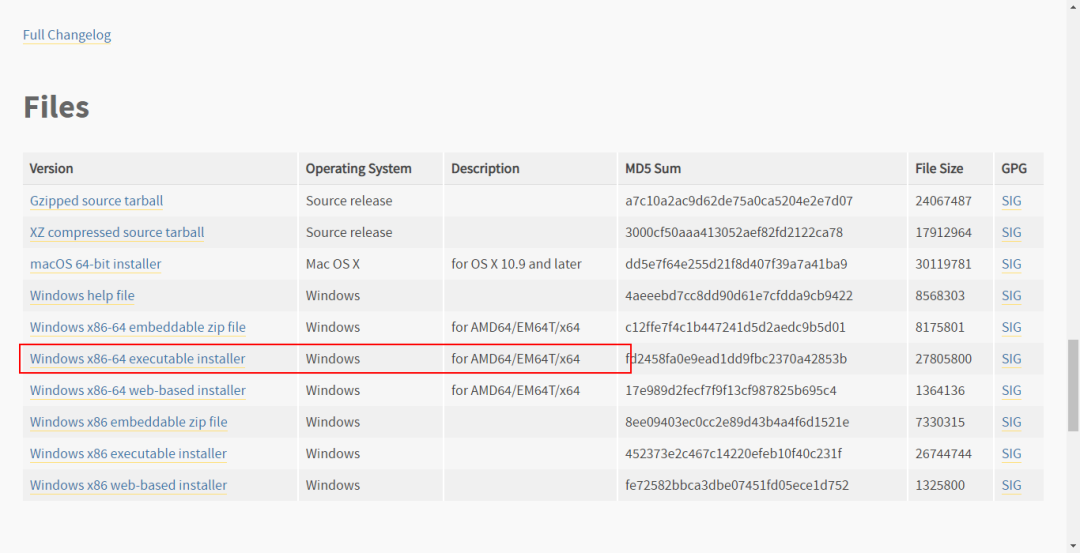The height and width of the screenshot is (553, 1080).
Task: Download Windows x86-64 executable installer
Action: click(x=137, y=359)
